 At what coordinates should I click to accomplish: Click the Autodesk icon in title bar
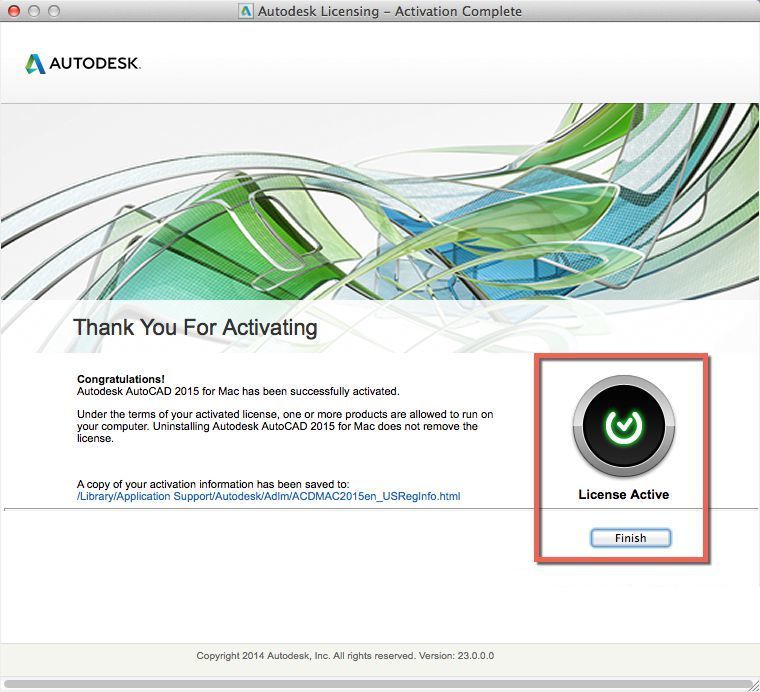(x=246, y=11)
